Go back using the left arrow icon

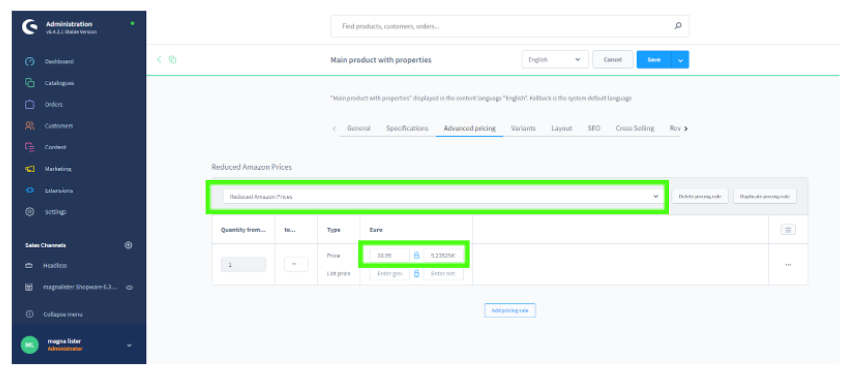click(159, 59)
